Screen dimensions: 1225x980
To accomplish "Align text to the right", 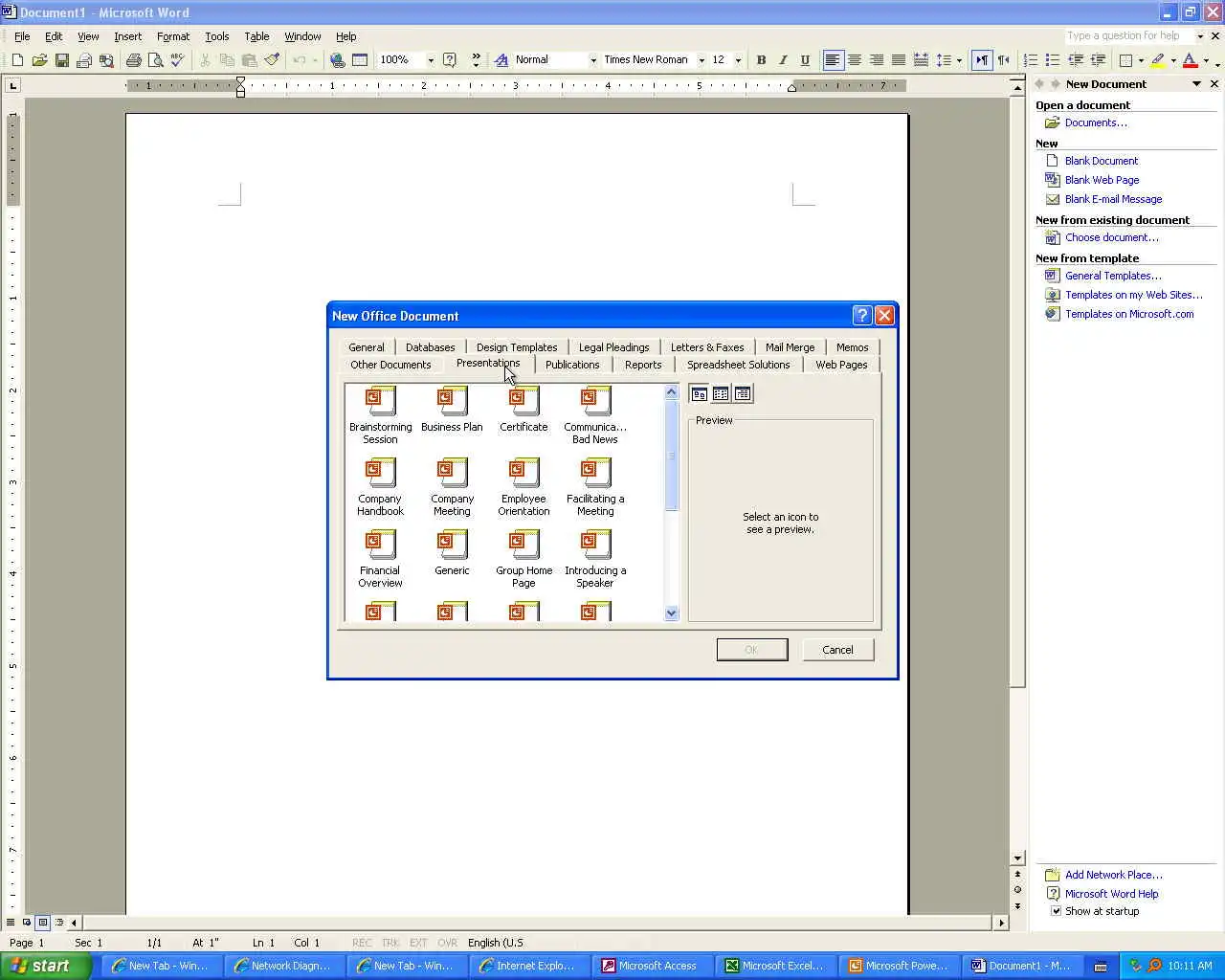I will [x=877, y=60].
